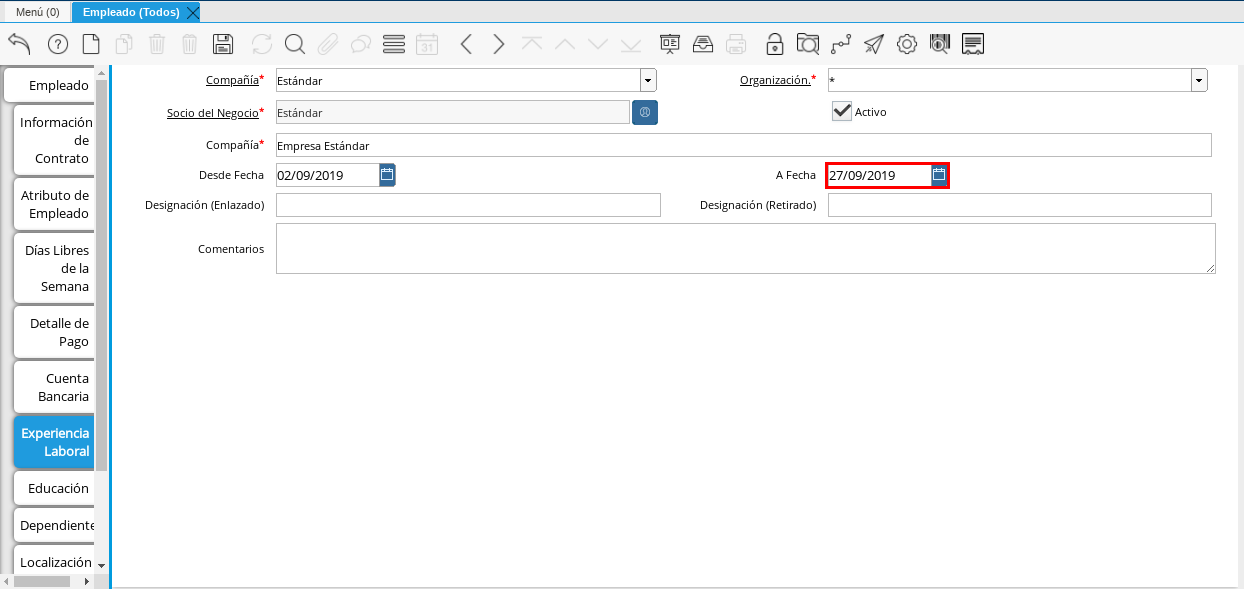Go to previous record left chevron
1244x589 pixels.
(466, 44)
